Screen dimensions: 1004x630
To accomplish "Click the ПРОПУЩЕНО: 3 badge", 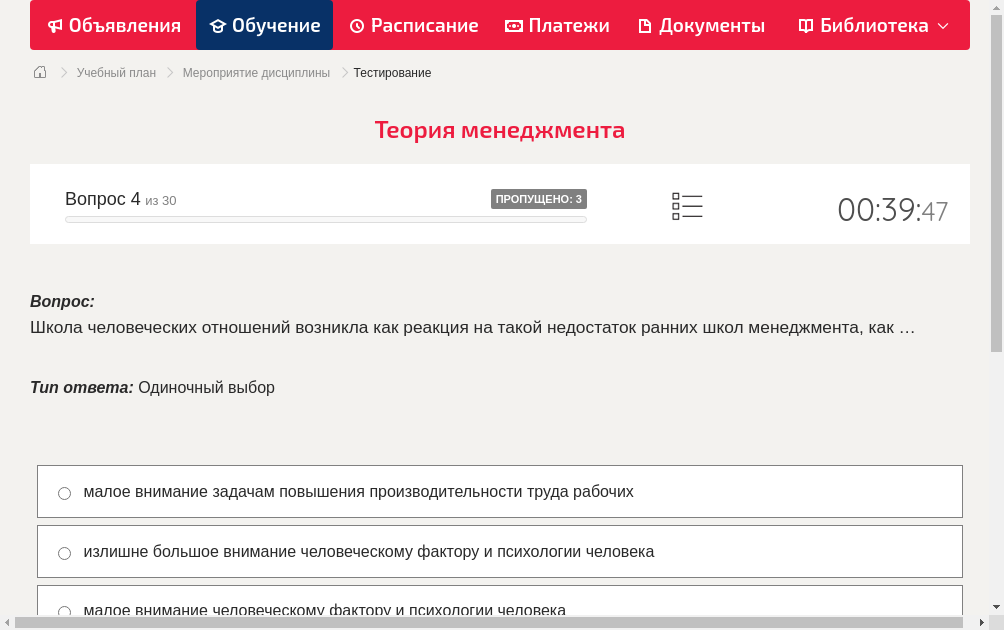I will click(540, 198).
